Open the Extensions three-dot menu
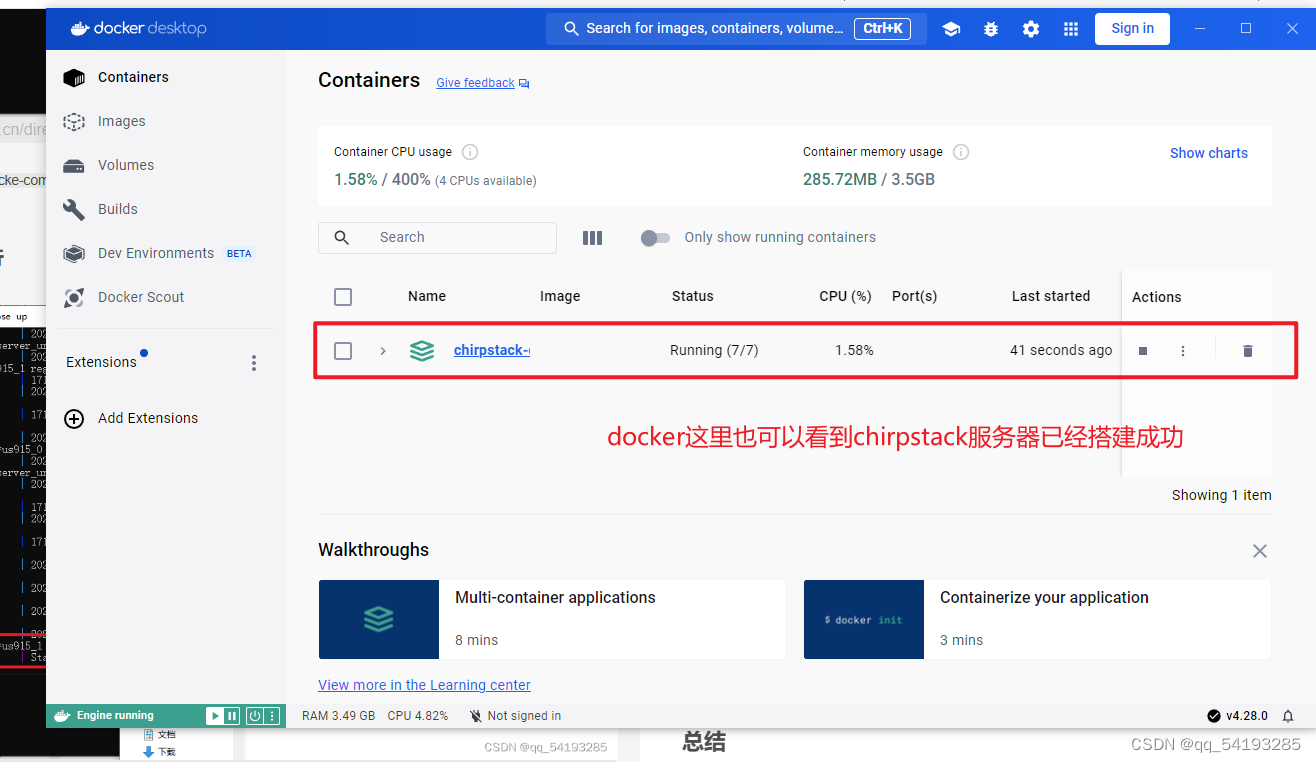 (x=254, y=363)
